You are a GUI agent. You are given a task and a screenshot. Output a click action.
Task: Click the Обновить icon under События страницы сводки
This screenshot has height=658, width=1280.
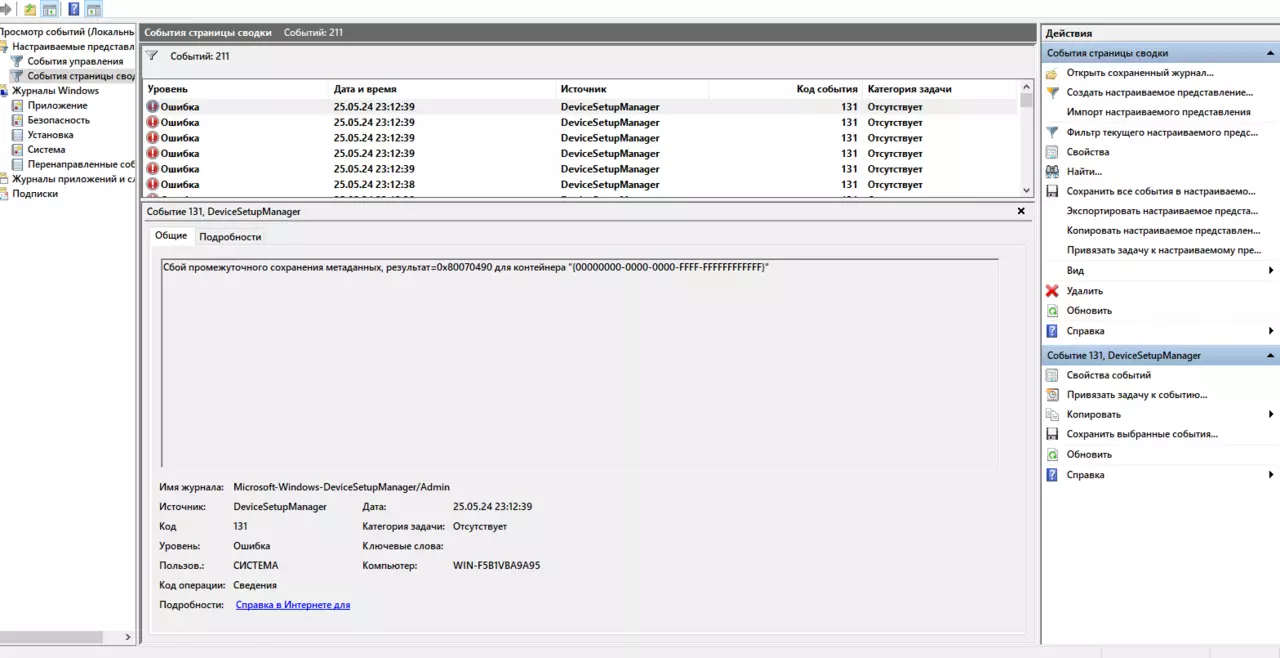pos(1052,310)
